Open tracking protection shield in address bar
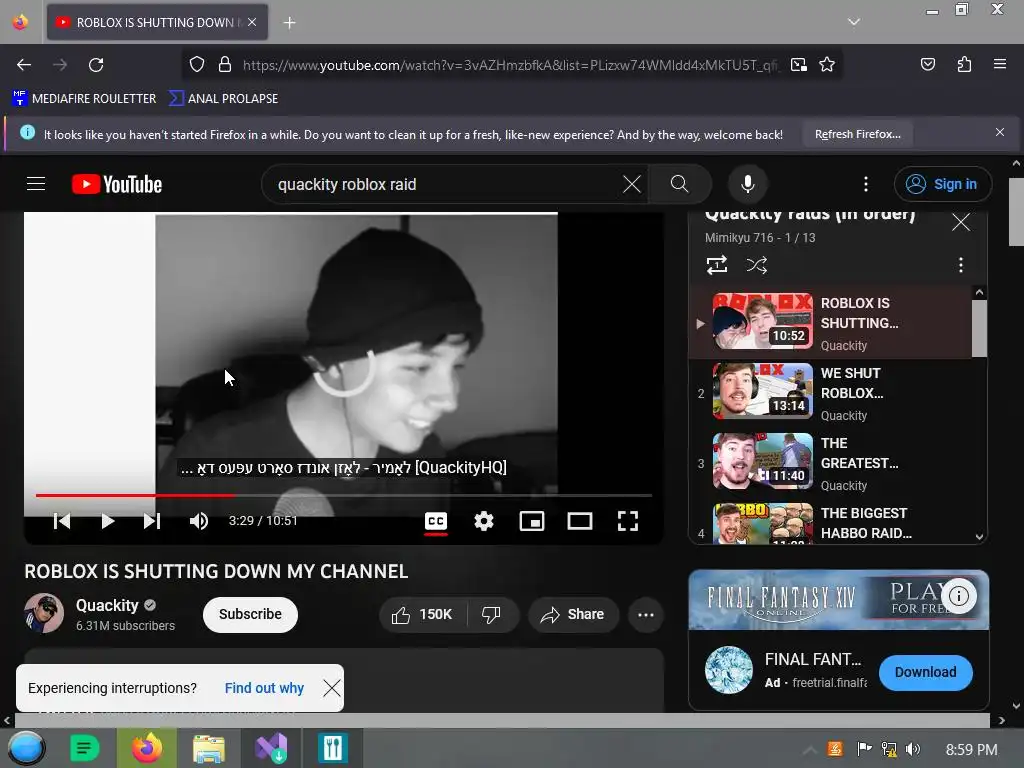Screen dimensions: 1024x768 click(197, 65)
